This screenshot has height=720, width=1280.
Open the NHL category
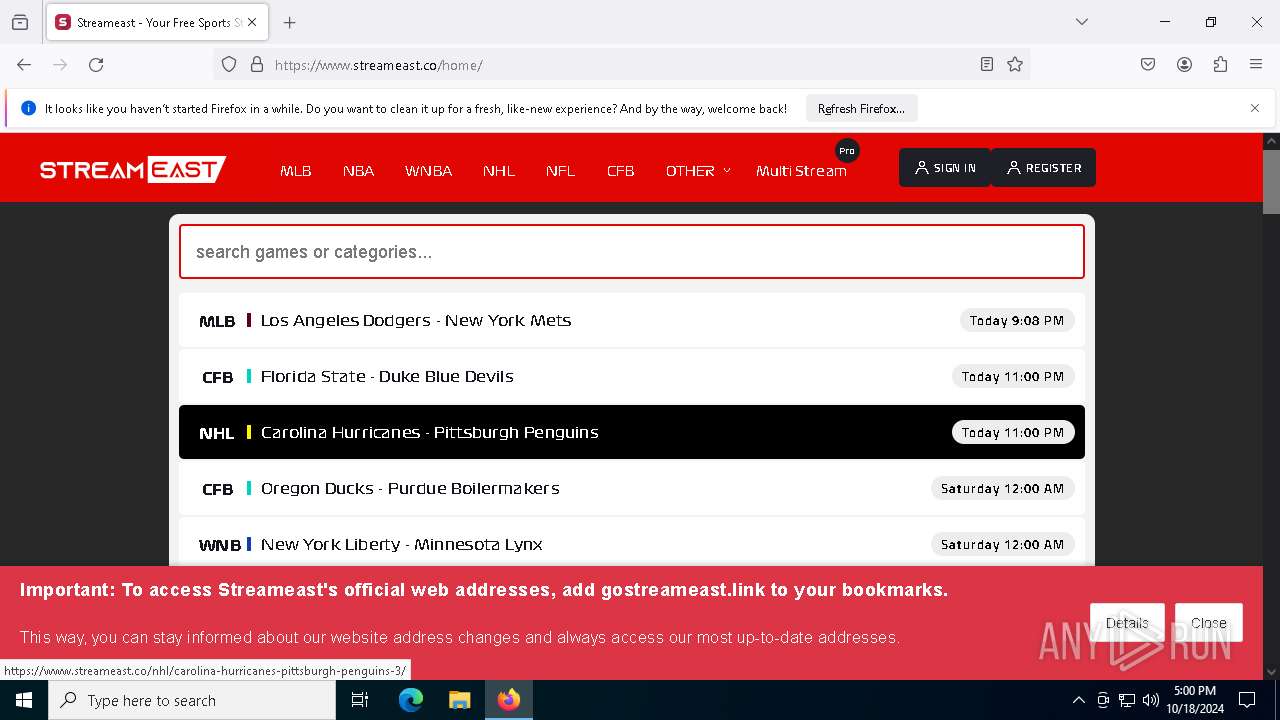pos(499,171)
